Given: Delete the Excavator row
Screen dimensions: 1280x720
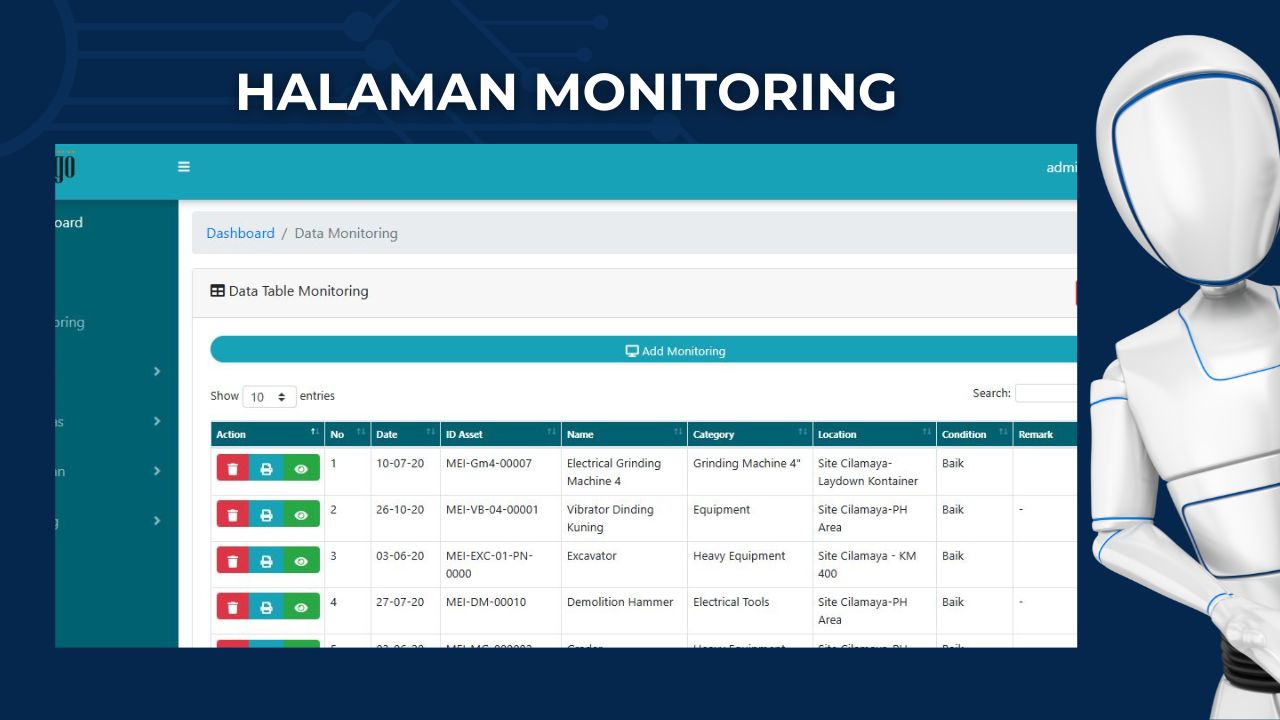Looking at the screenshot, I should [233, 561].
